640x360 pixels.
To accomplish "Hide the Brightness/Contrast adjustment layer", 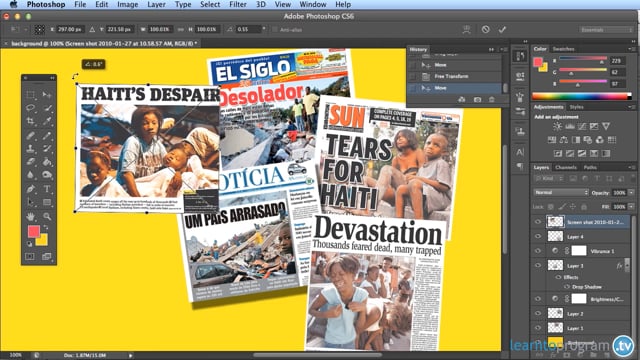I will coord(538,299).
